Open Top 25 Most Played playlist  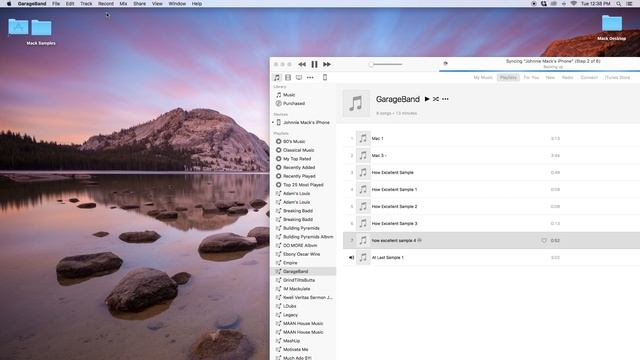(303, 184)
